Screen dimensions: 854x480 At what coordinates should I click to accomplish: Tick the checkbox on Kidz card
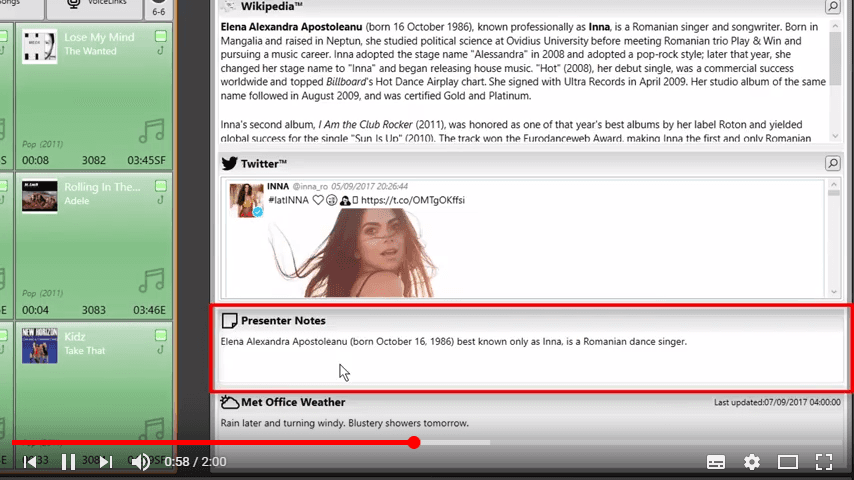pos(161,335)
